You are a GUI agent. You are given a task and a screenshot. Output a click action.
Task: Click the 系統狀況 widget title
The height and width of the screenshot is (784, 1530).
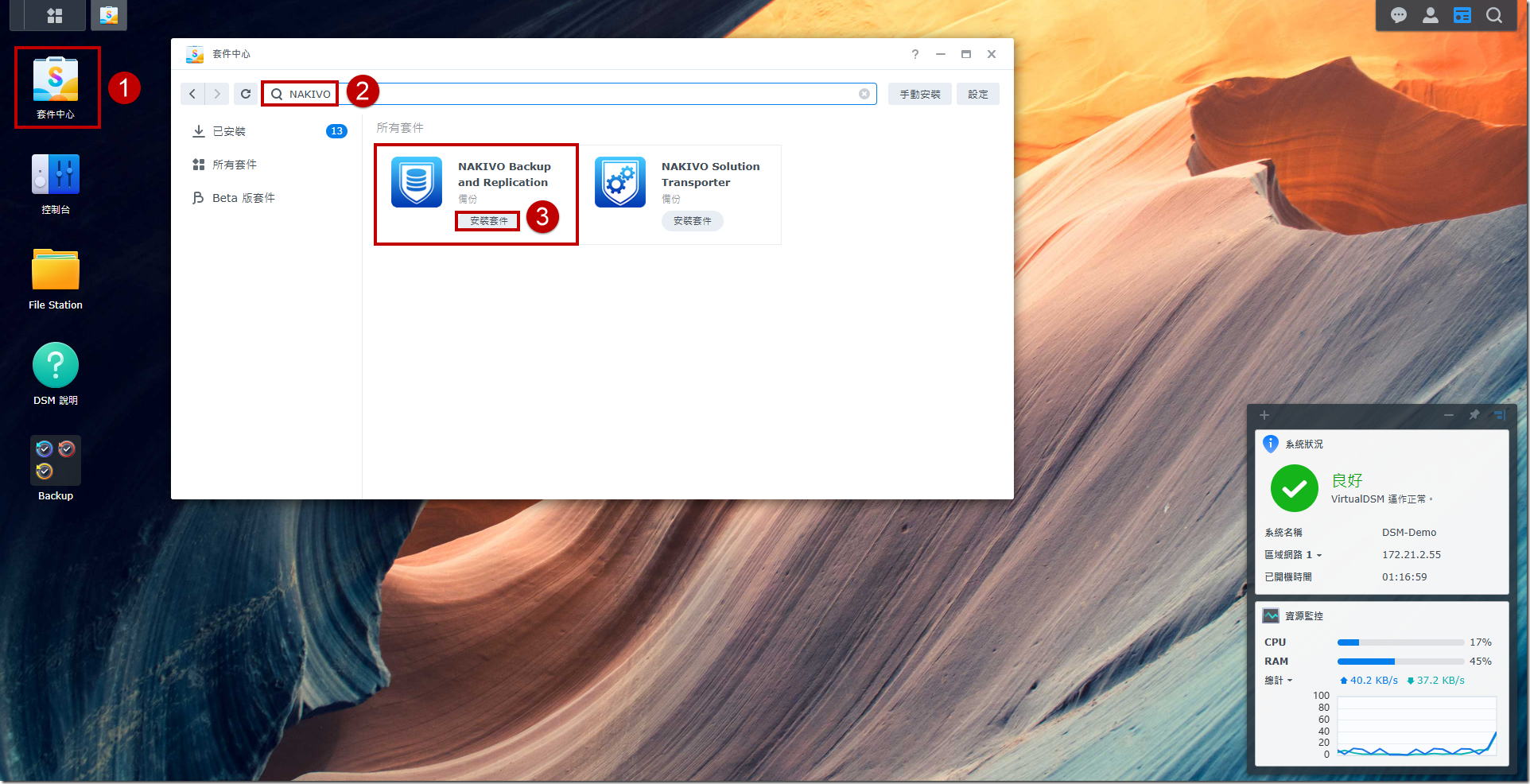pyautogui.click(x=1304, y=444)
